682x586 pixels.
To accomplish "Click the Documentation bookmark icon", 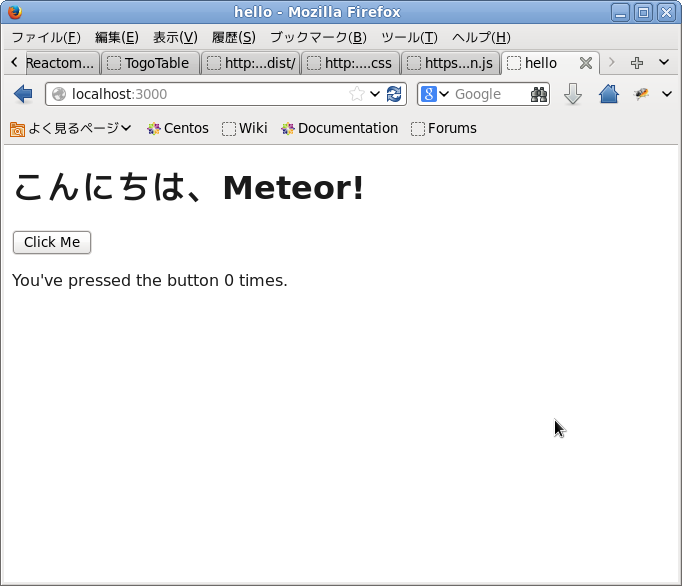I will (x=288, y=129).
